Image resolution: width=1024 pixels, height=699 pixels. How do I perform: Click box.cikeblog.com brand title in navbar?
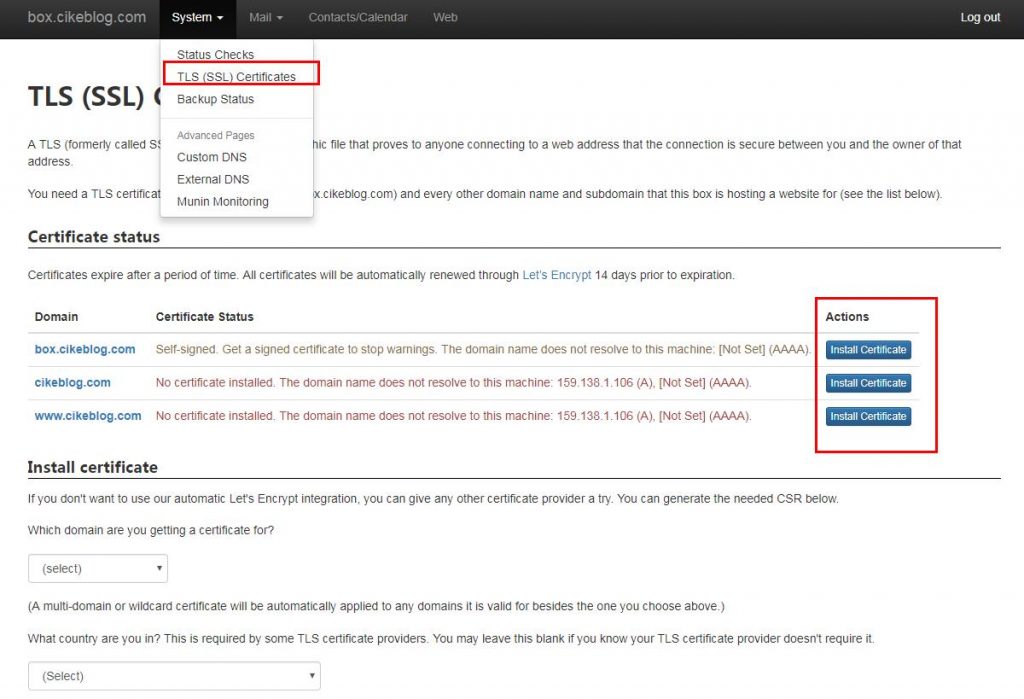[87, 18]
